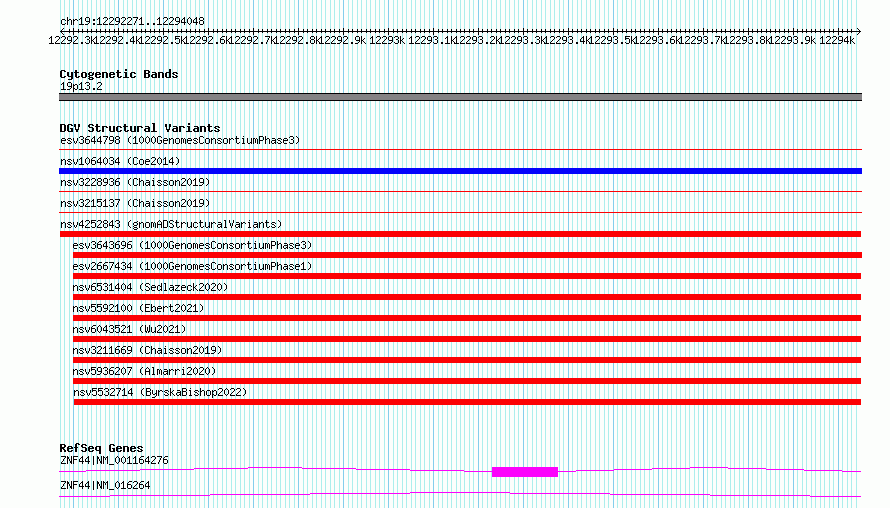Image resolution: width=890 pixels, height=508 pixels.
Task: Open variant esv3643696 (1000GenomesConsortiumPhase3) label
Action: click(192, 245)
